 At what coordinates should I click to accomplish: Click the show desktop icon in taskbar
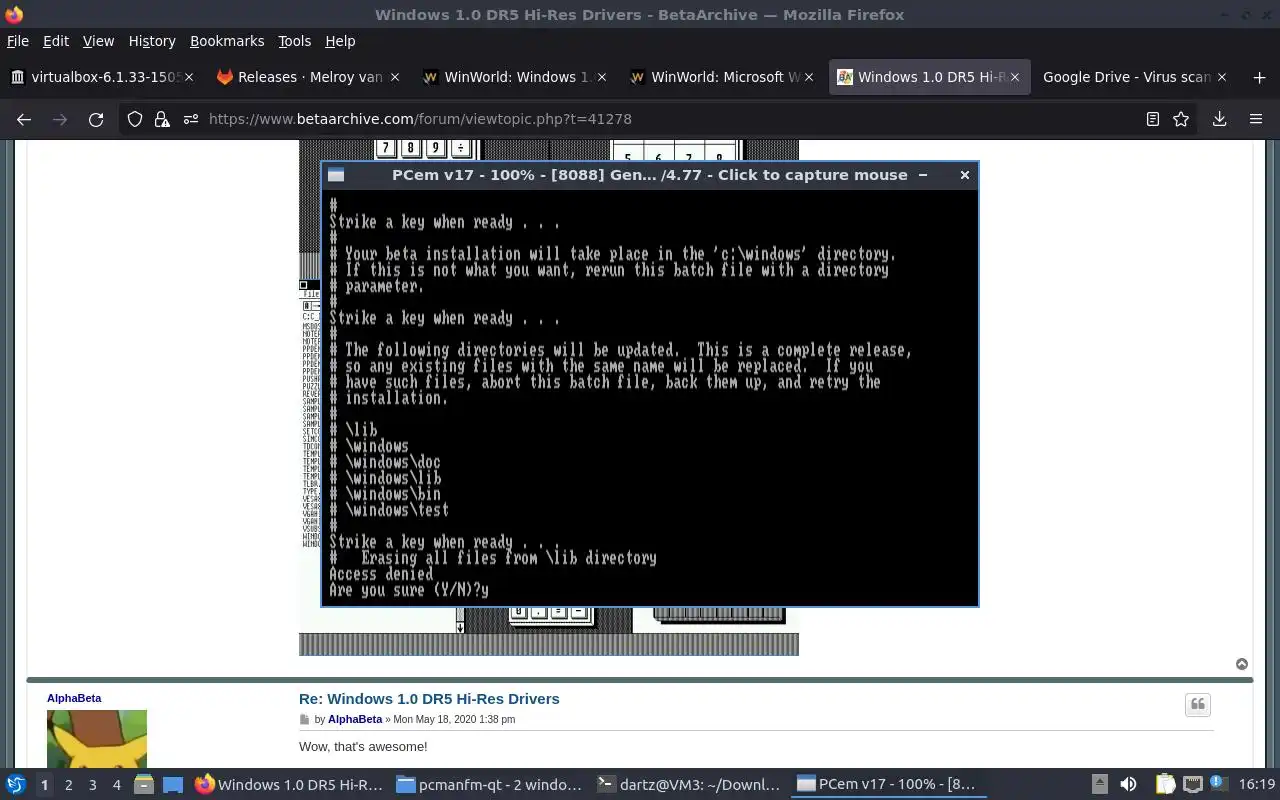[172, 785]
